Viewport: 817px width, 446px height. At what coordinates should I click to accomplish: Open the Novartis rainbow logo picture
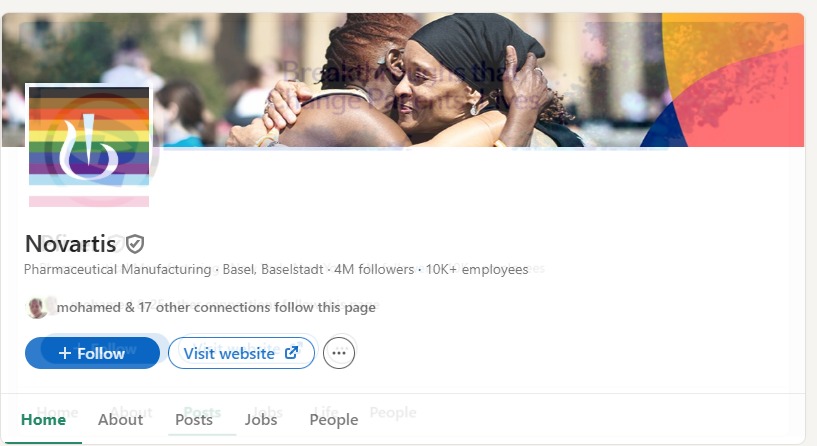89,146
